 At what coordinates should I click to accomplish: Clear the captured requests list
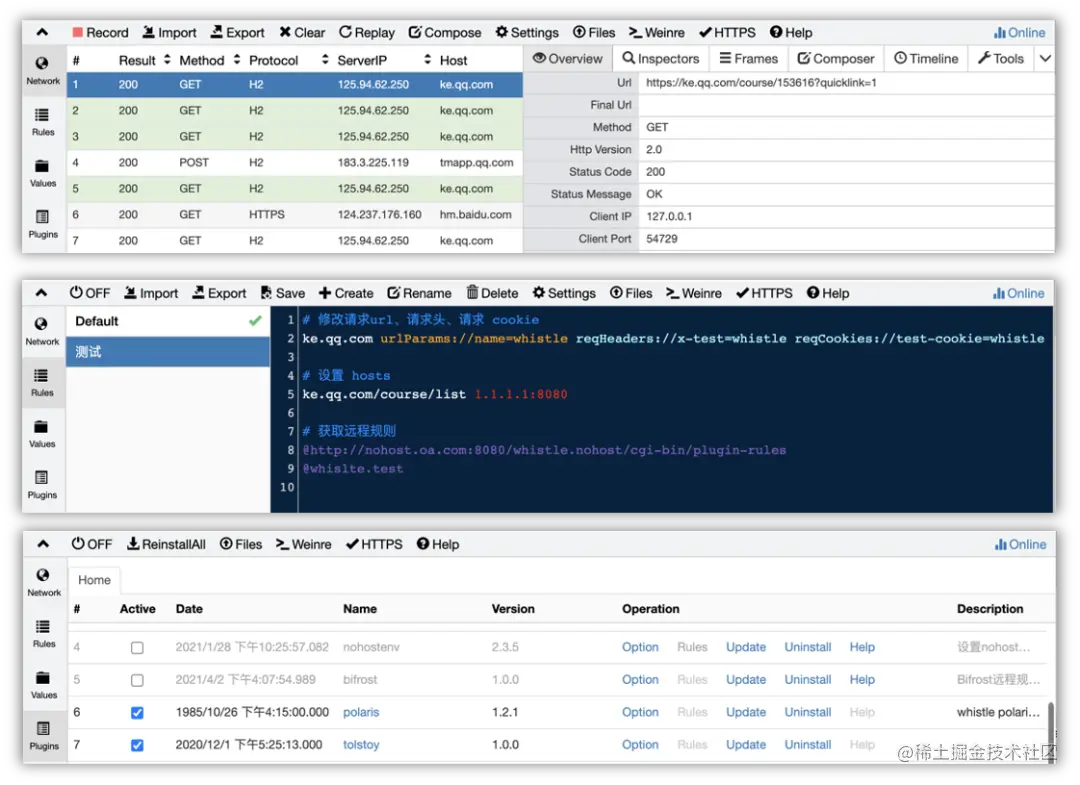pos(302,32)
